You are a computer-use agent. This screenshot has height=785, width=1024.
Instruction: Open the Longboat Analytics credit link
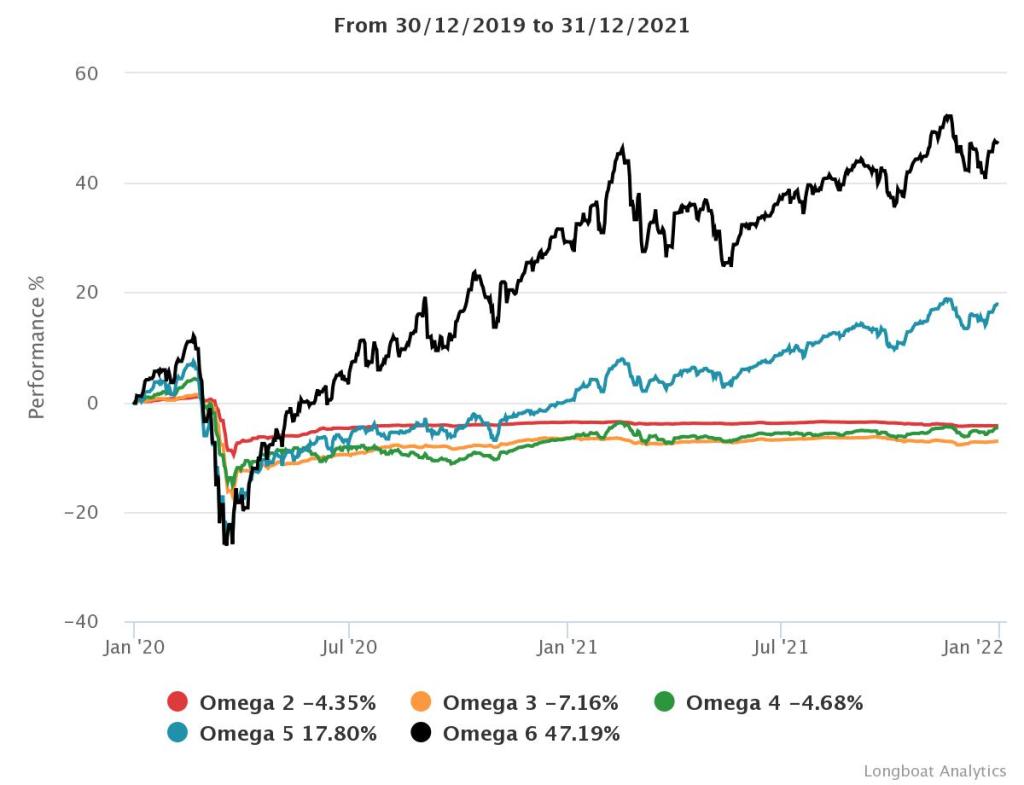point(934,771)
